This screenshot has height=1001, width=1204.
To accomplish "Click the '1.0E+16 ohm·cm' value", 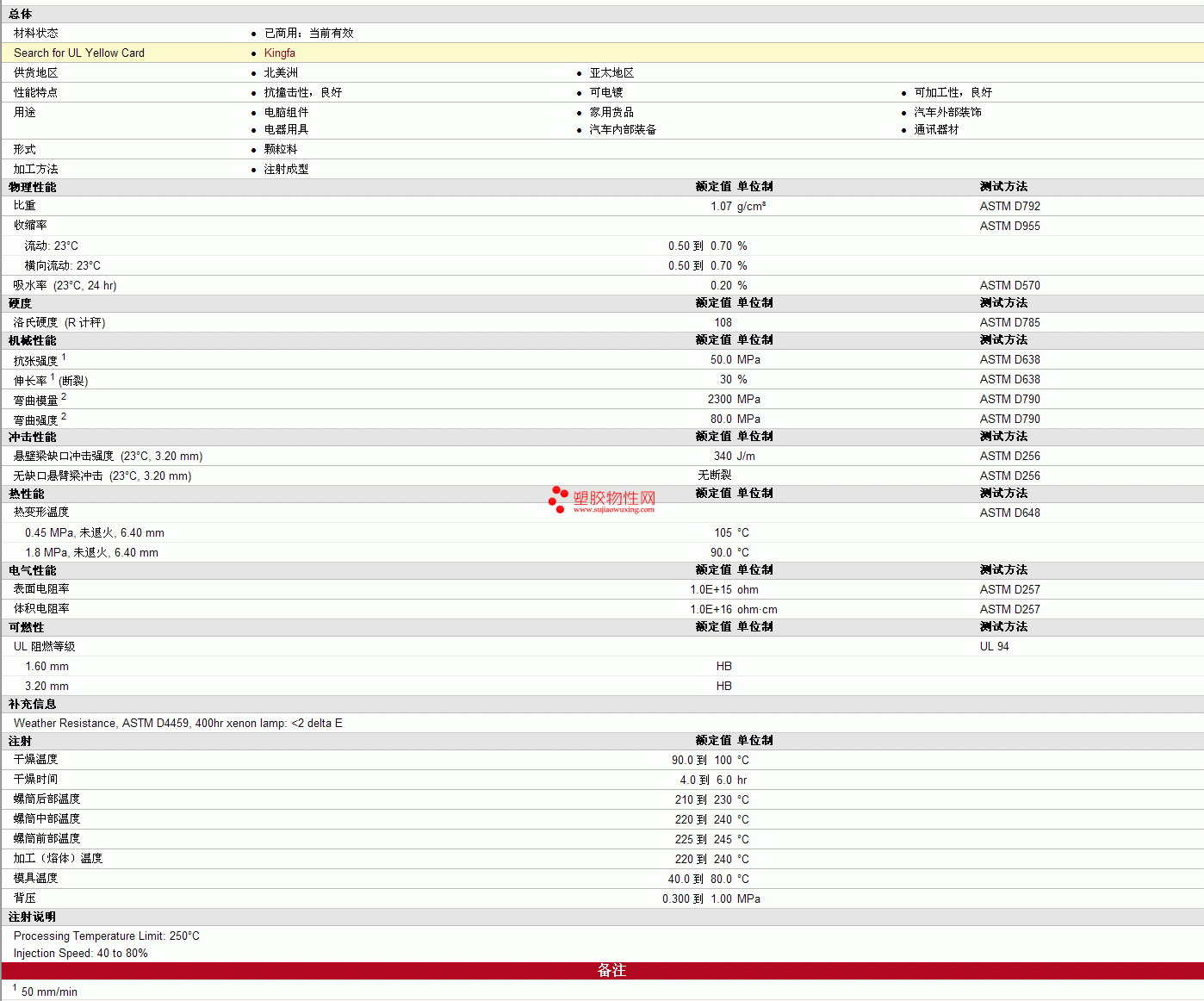I will [734, 609].
